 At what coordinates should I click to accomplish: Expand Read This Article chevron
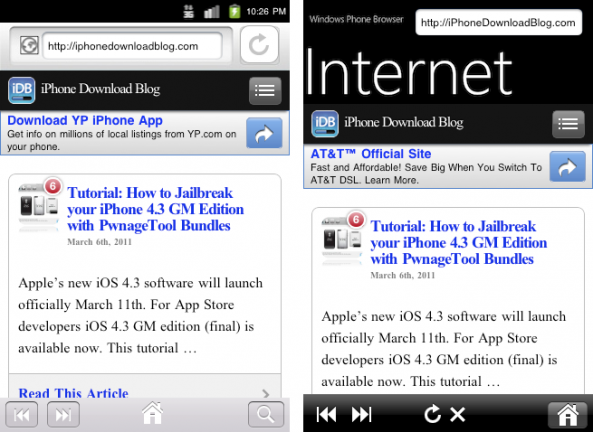click(266, 393)
